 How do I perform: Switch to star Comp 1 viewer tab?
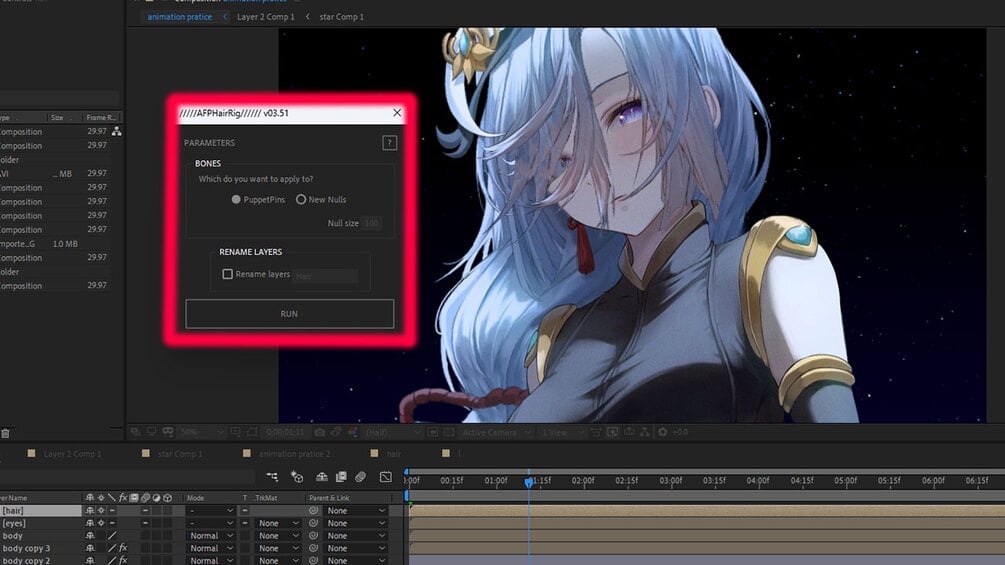(x=342, y=17)
